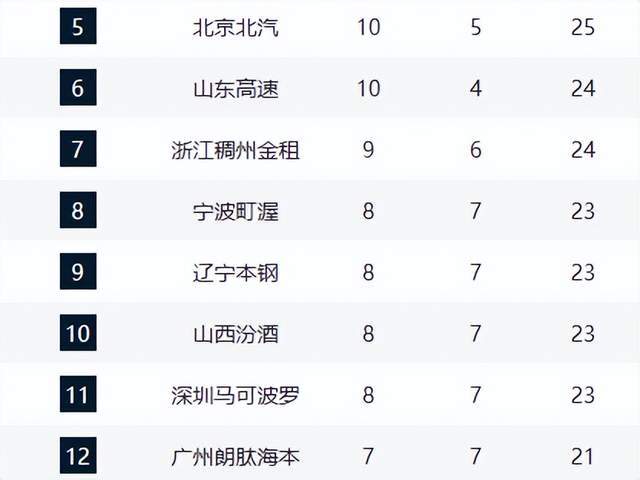Select the rank 7 badge

(78, 150)
